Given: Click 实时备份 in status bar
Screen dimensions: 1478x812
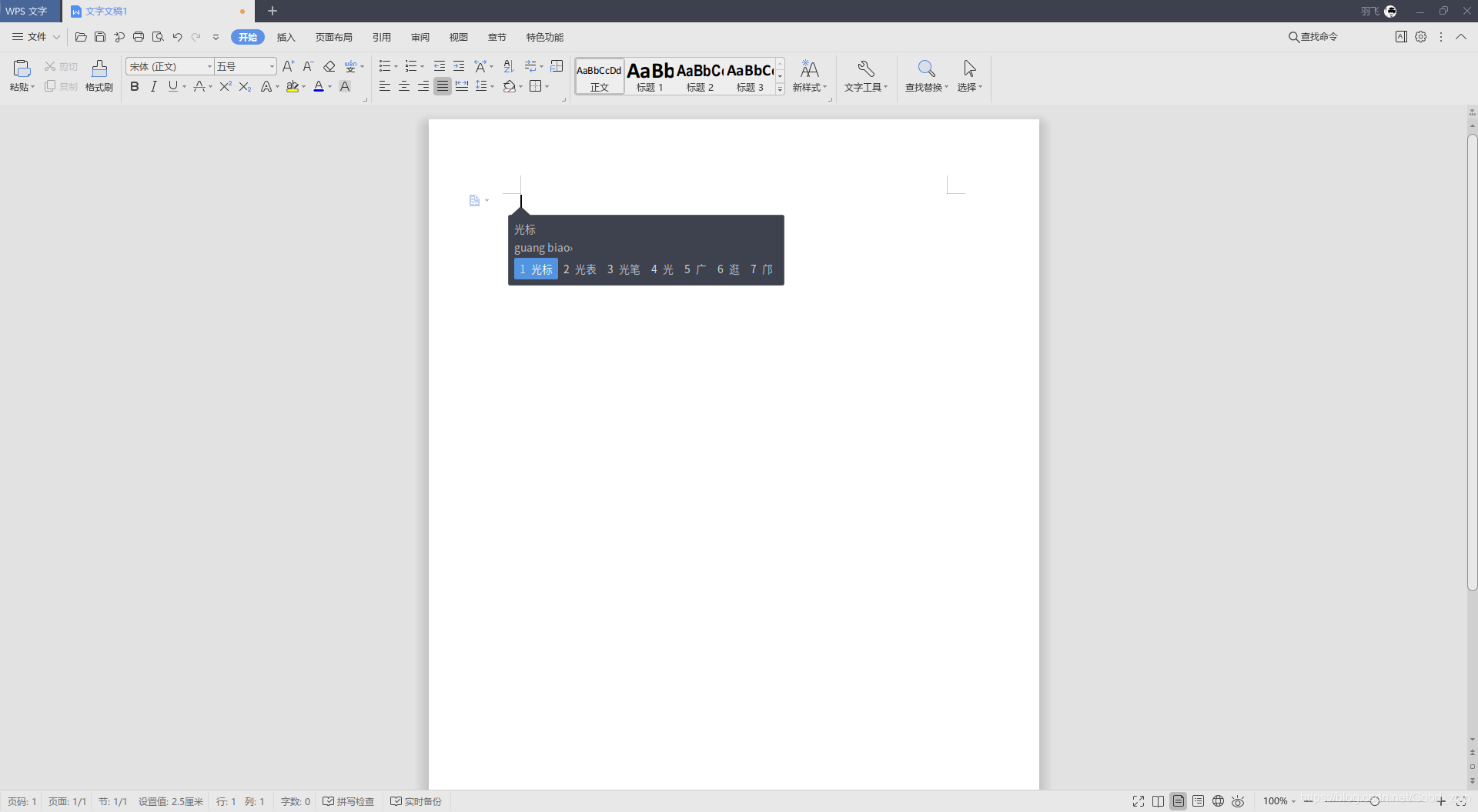Looking at the screenshot, I should pyautogui.click(x=416, y=801).
